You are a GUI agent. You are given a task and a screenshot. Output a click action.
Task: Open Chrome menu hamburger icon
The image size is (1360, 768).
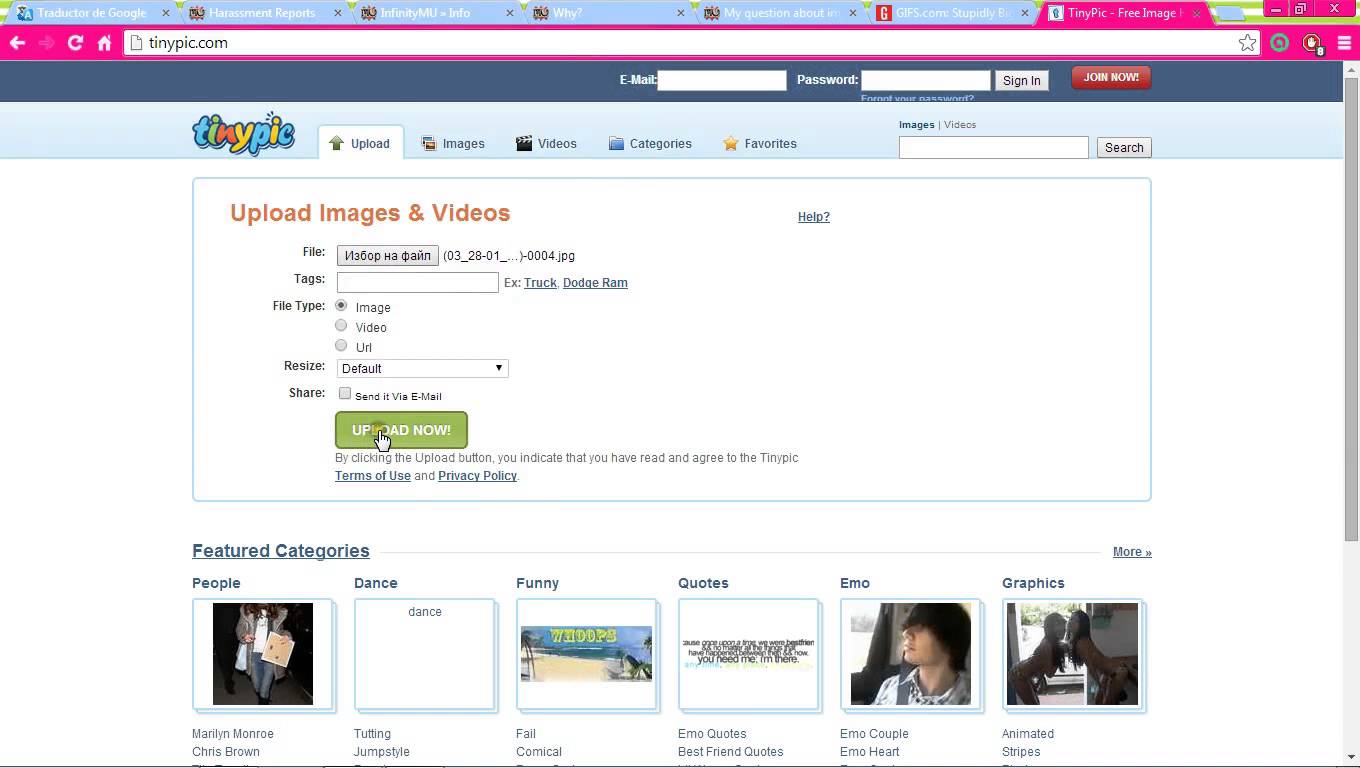click(1343, 43)
